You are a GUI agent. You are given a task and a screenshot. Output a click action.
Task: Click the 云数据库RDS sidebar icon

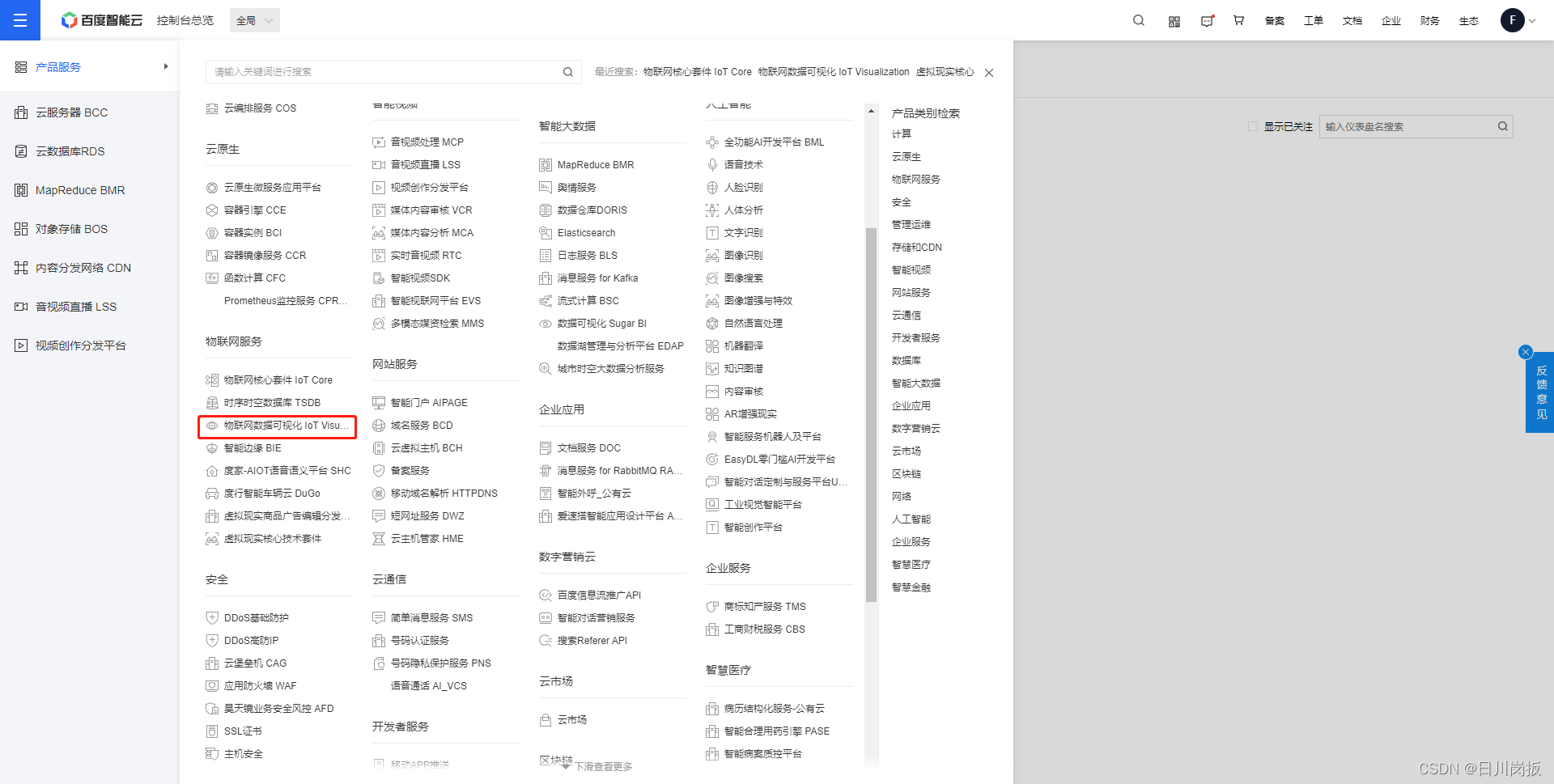[x=21, y=151]
